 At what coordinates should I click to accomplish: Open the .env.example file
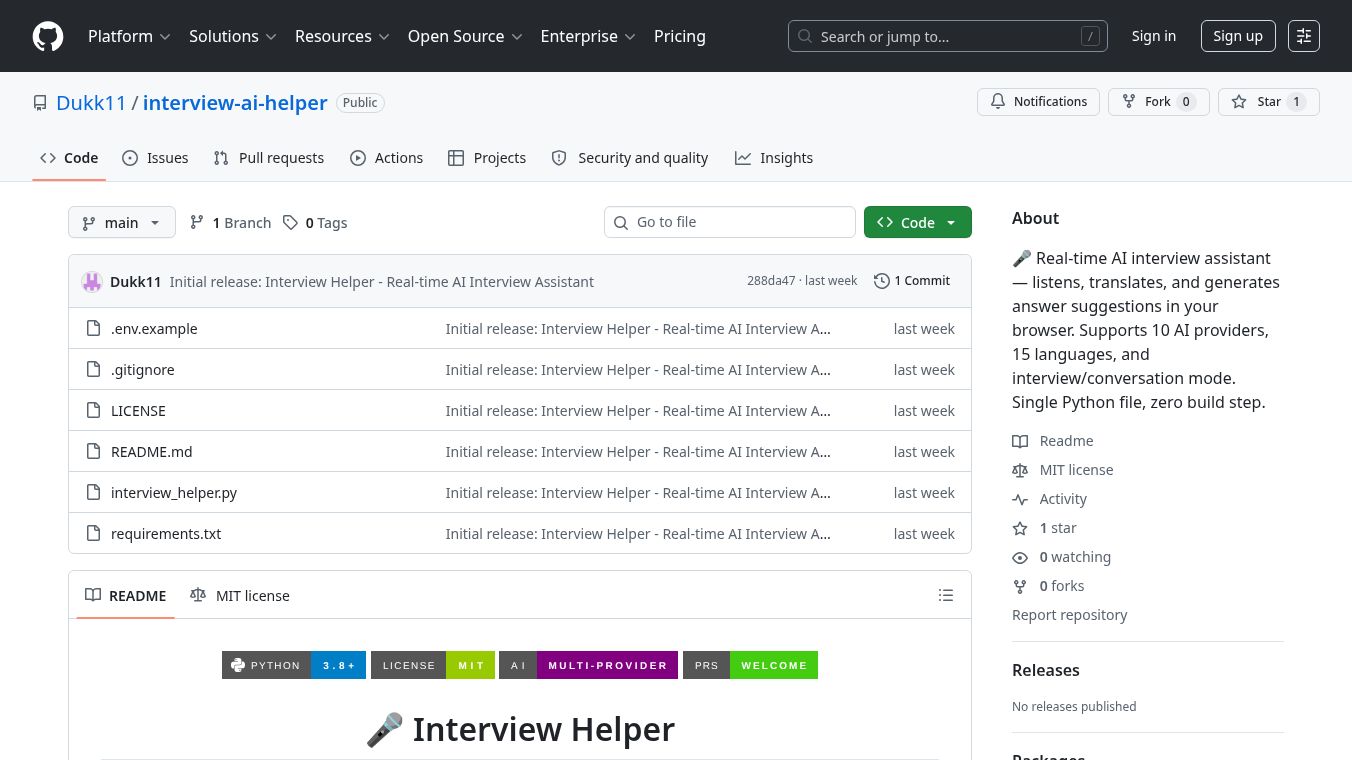click(x=154, y=329)
